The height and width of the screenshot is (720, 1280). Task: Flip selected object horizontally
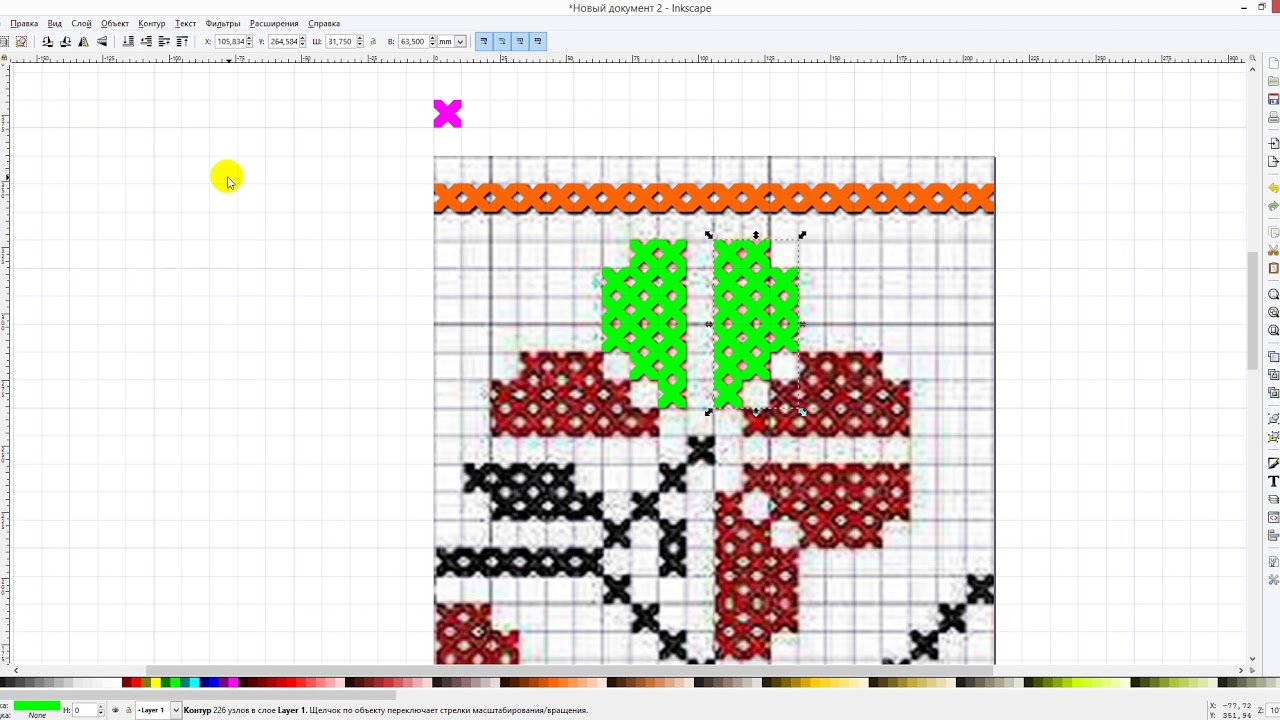[x=83, y=41]
